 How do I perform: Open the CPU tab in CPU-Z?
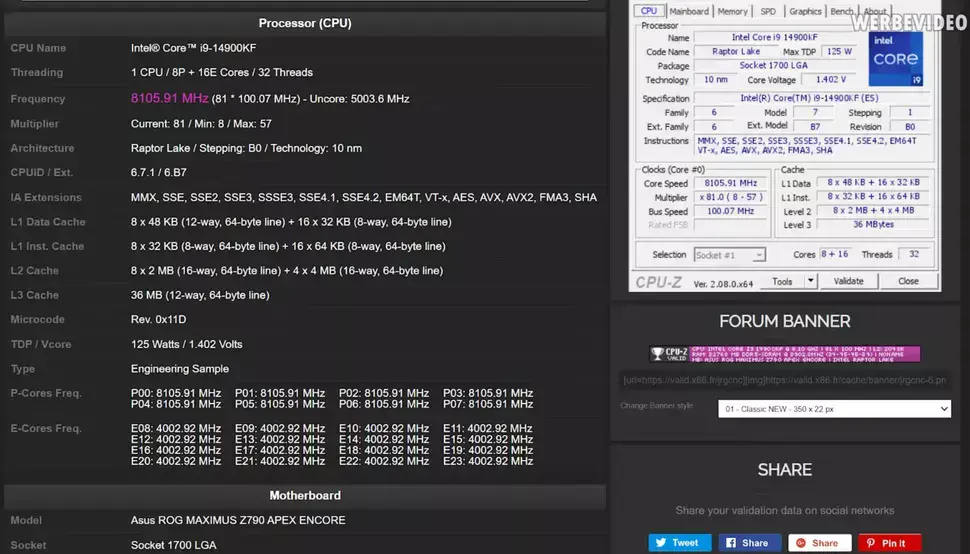(648, 11)
